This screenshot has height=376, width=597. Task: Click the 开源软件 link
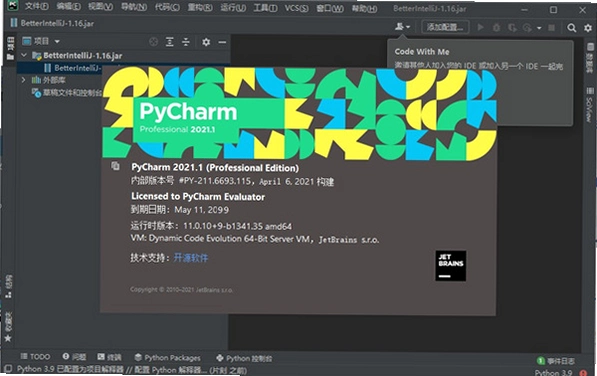[191, 258]
